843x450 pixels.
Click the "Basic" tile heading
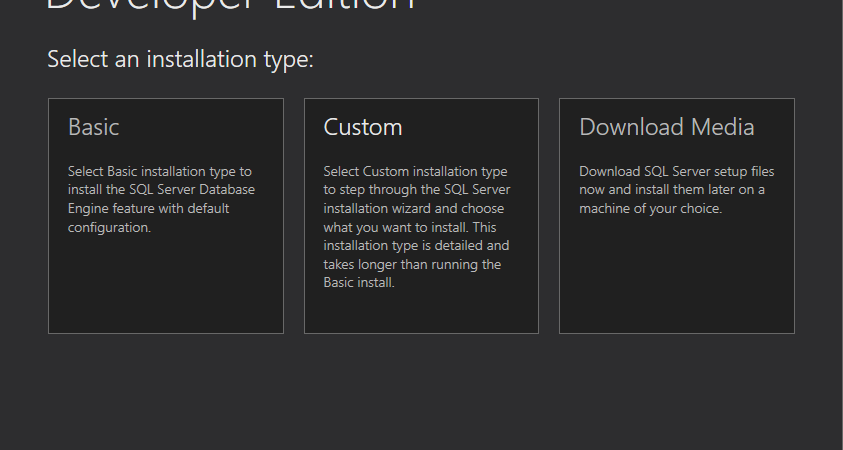(x=94, y=127)
